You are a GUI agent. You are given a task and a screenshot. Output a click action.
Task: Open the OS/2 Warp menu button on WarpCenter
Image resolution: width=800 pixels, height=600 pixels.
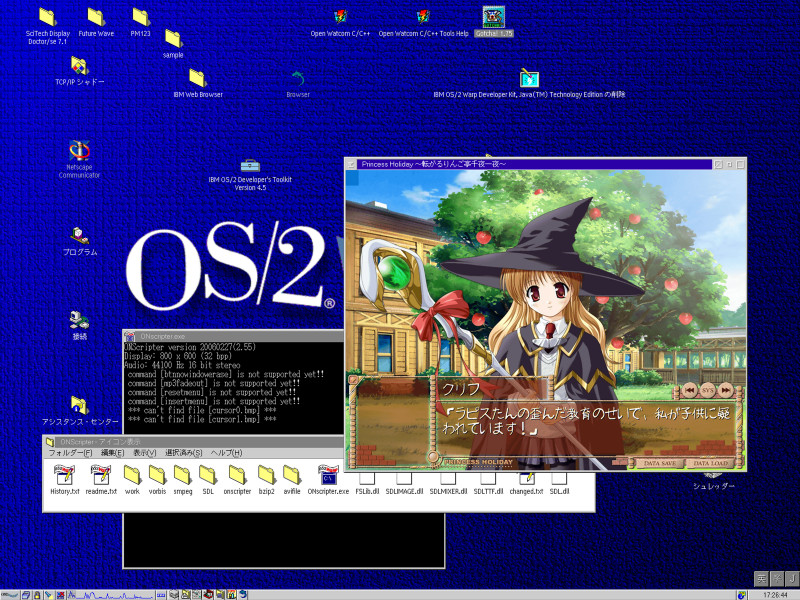pos(10,595)
